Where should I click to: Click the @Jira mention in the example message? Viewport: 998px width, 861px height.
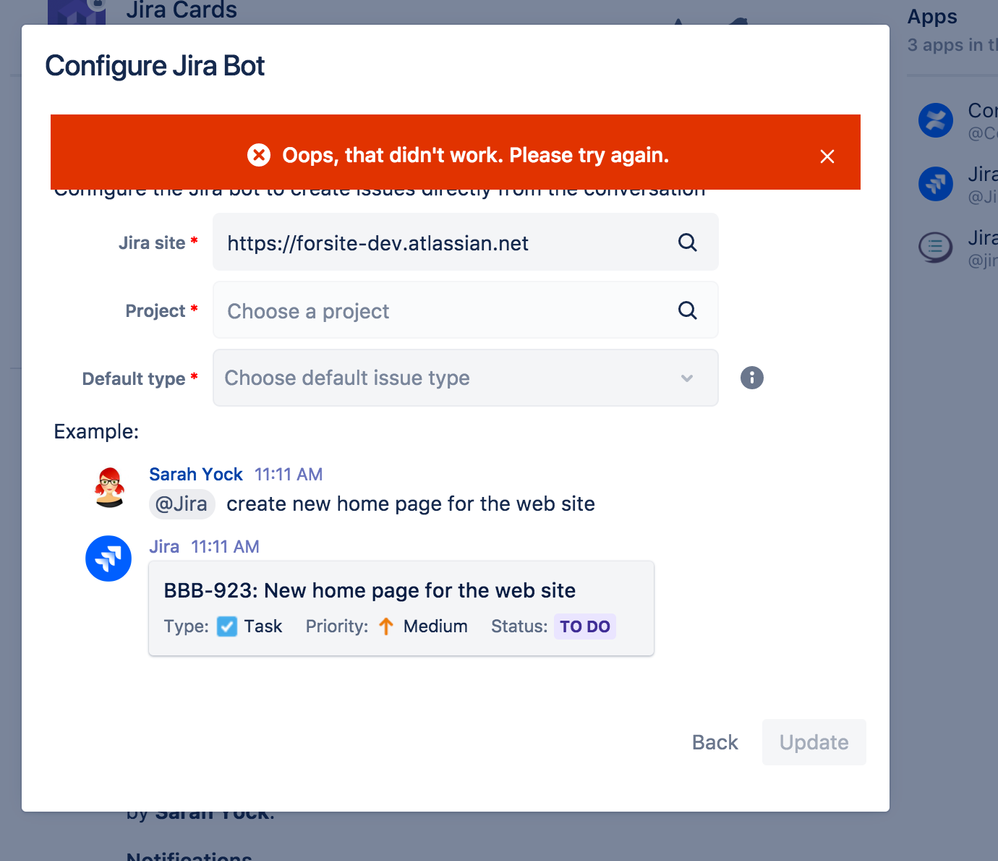pyautogui.click(x=181, y=504)
